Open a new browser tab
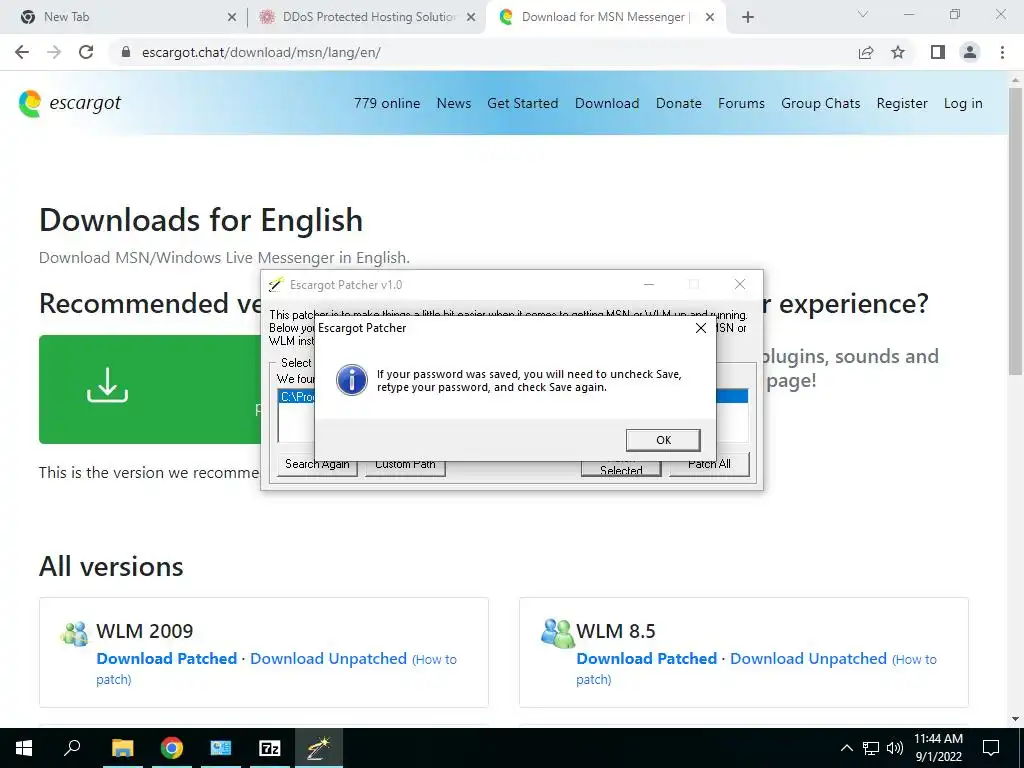 pyautogui.click(x=748, y=18)
